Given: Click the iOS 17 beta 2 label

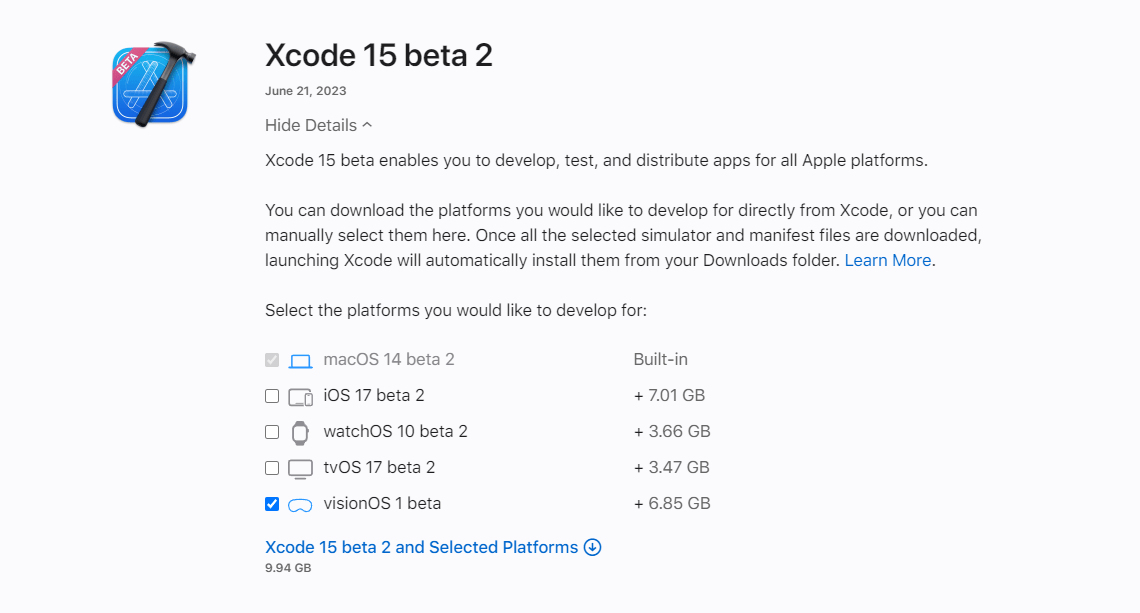Looking at the screenshot, I should pos(374,395).
